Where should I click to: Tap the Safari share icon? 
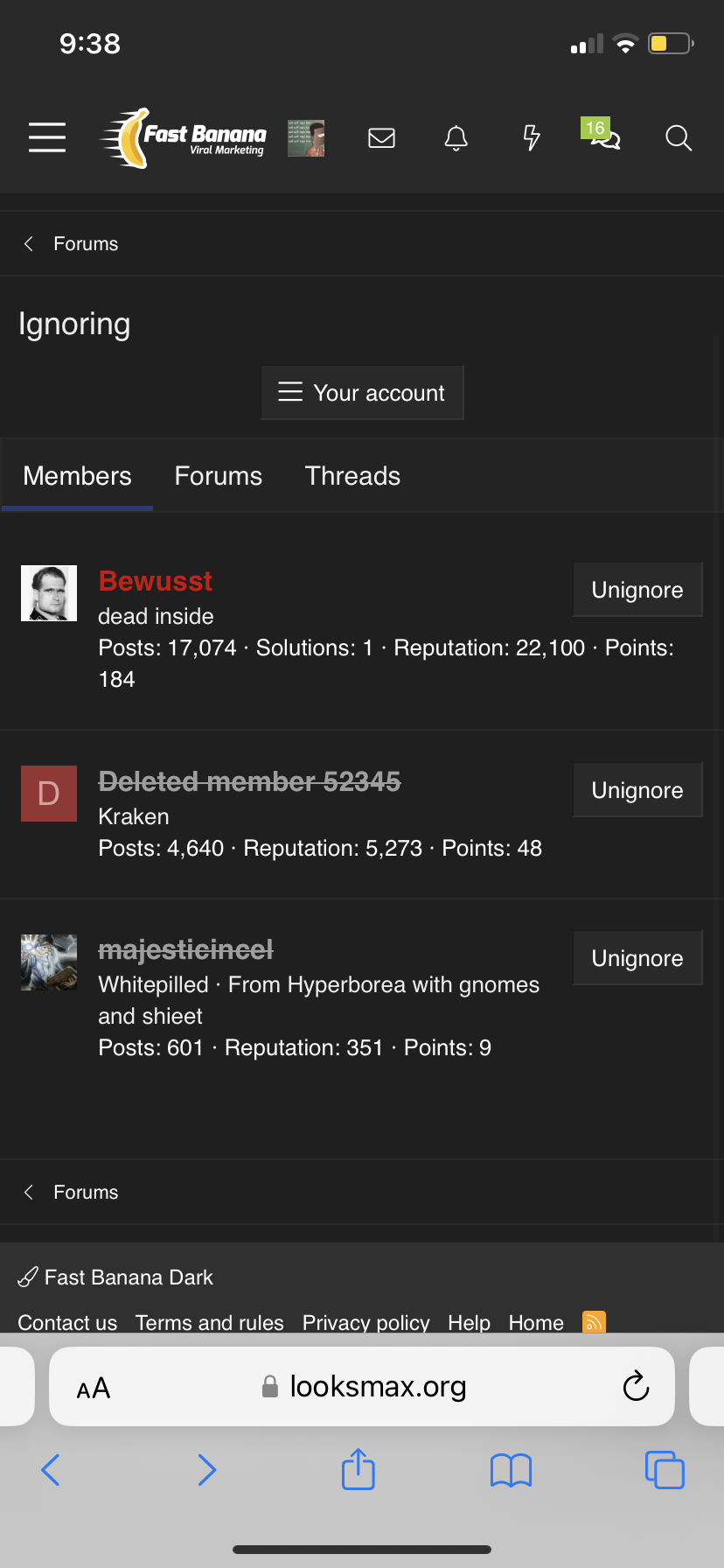[359, 1469]
